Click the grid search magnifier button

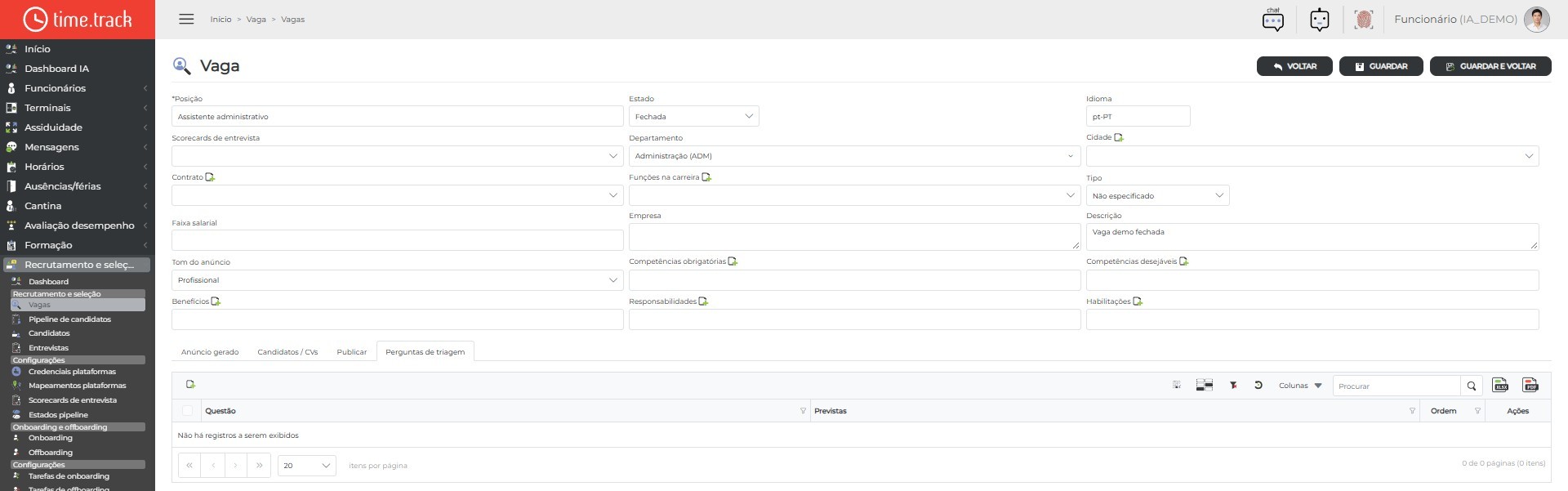1471,386
